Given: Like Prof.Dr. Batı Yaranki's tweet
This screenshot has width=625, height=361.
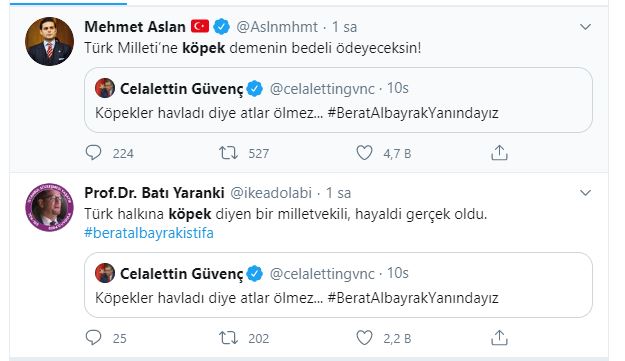Looking at the screenshot, I should (364, 337).
